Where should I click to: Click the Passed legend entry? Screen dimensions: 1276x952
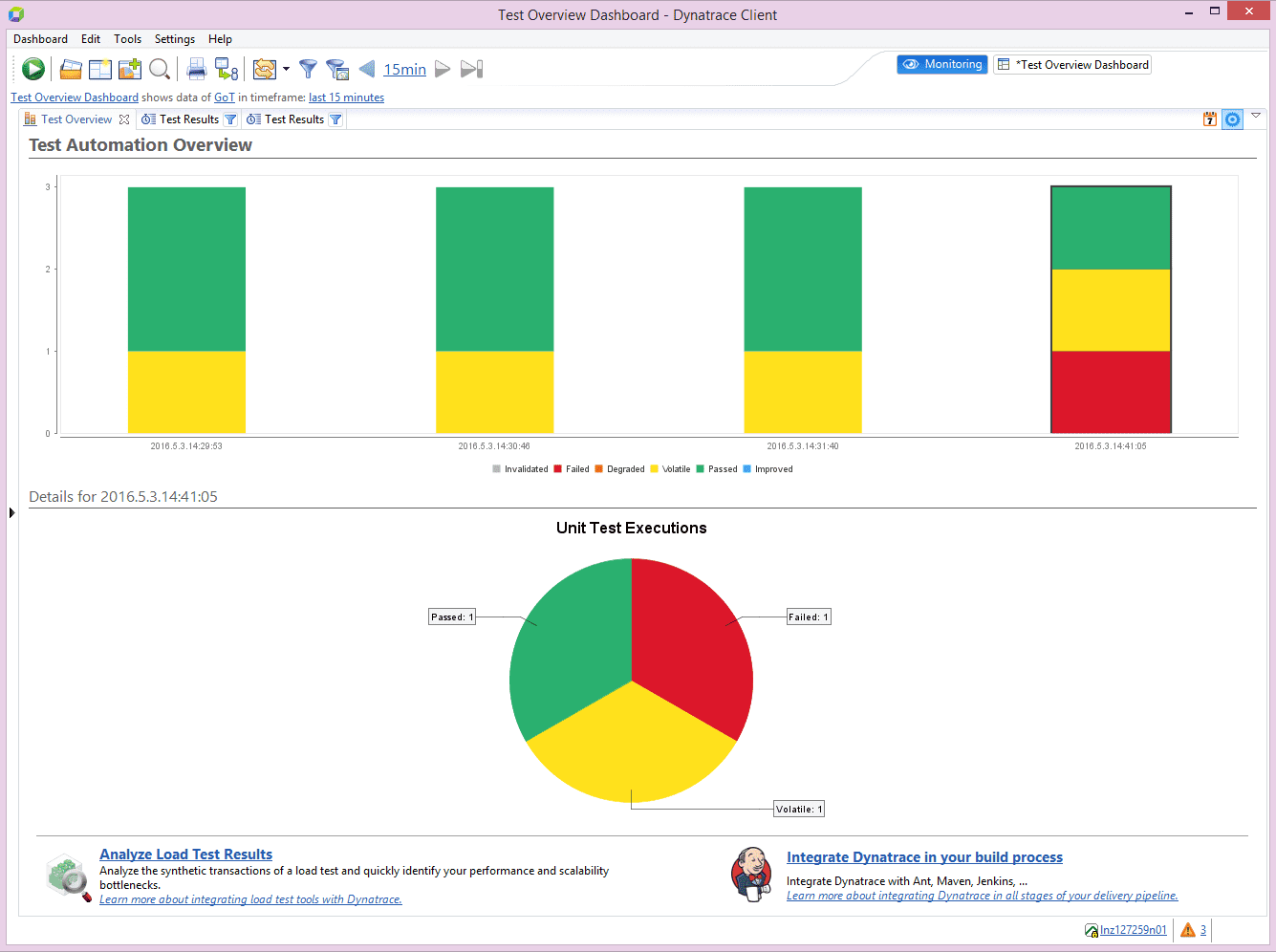pyautogui.click(x=717, y=469)
